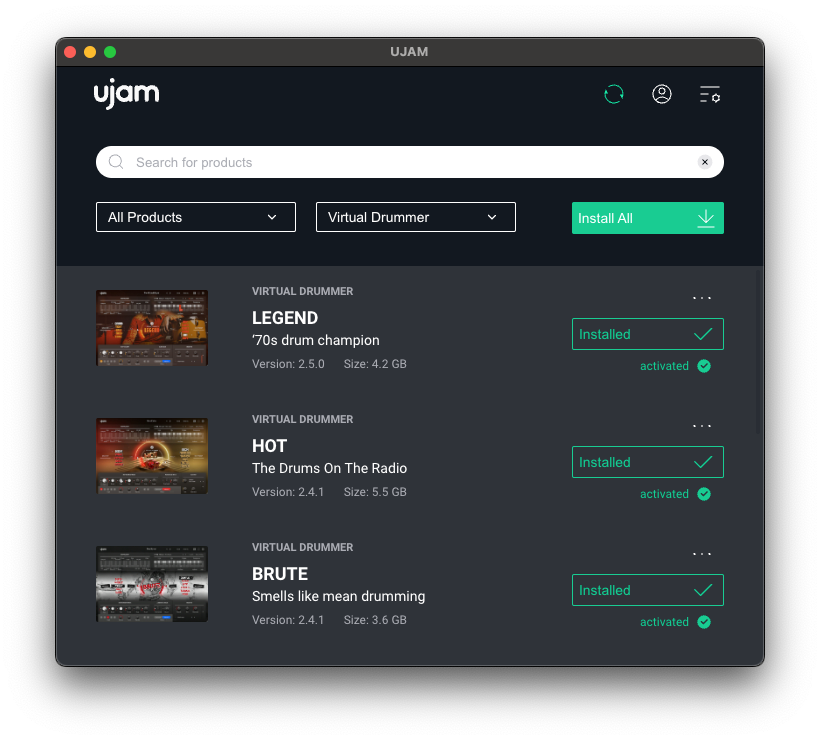Open the Virtual Drummer filter dropdown
Image resolution: width=820 pixels, height=740 pixels.
416,217
